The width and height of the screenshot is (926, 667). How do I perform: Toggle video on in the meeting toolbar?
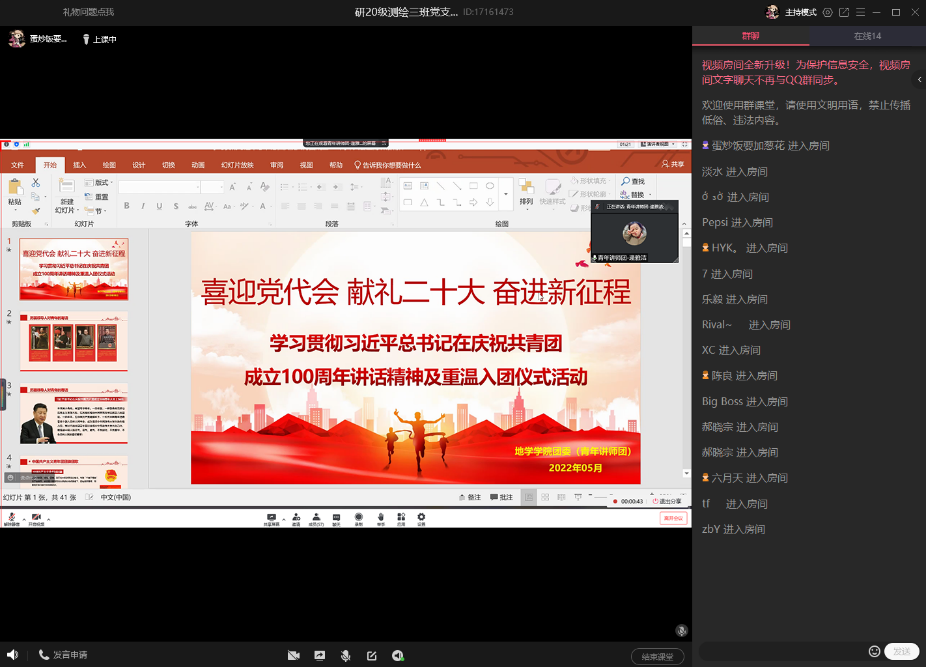tap(36, 518)
